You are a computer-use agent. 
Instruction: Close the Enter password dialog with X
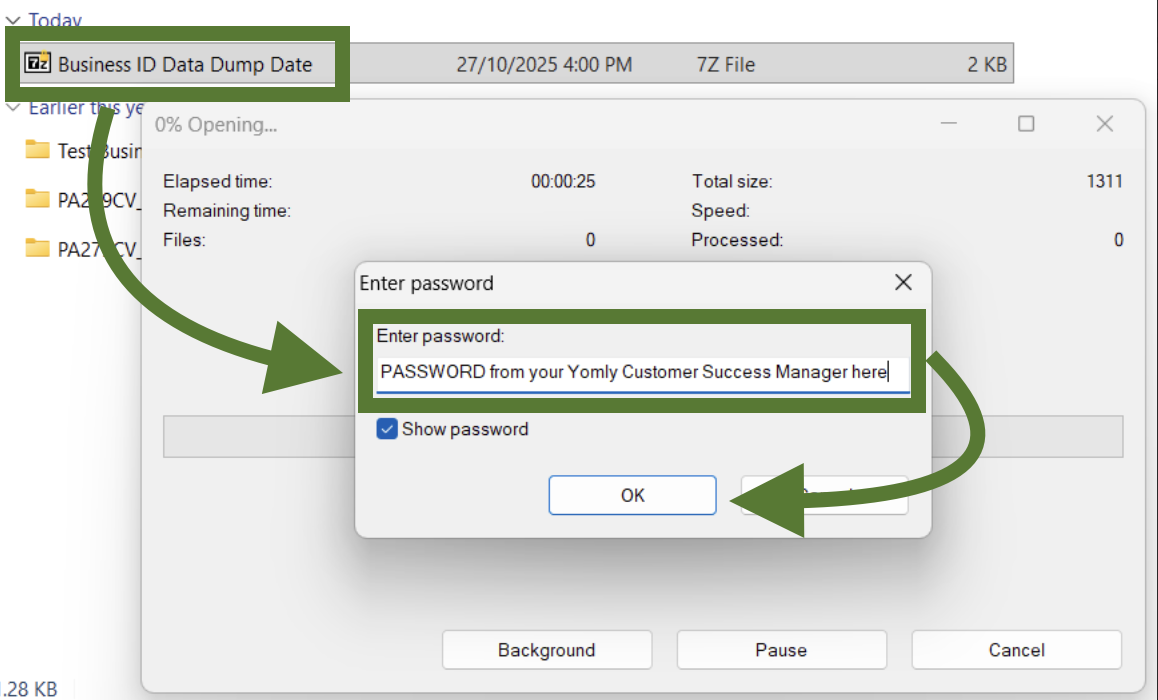coord(903,283)
